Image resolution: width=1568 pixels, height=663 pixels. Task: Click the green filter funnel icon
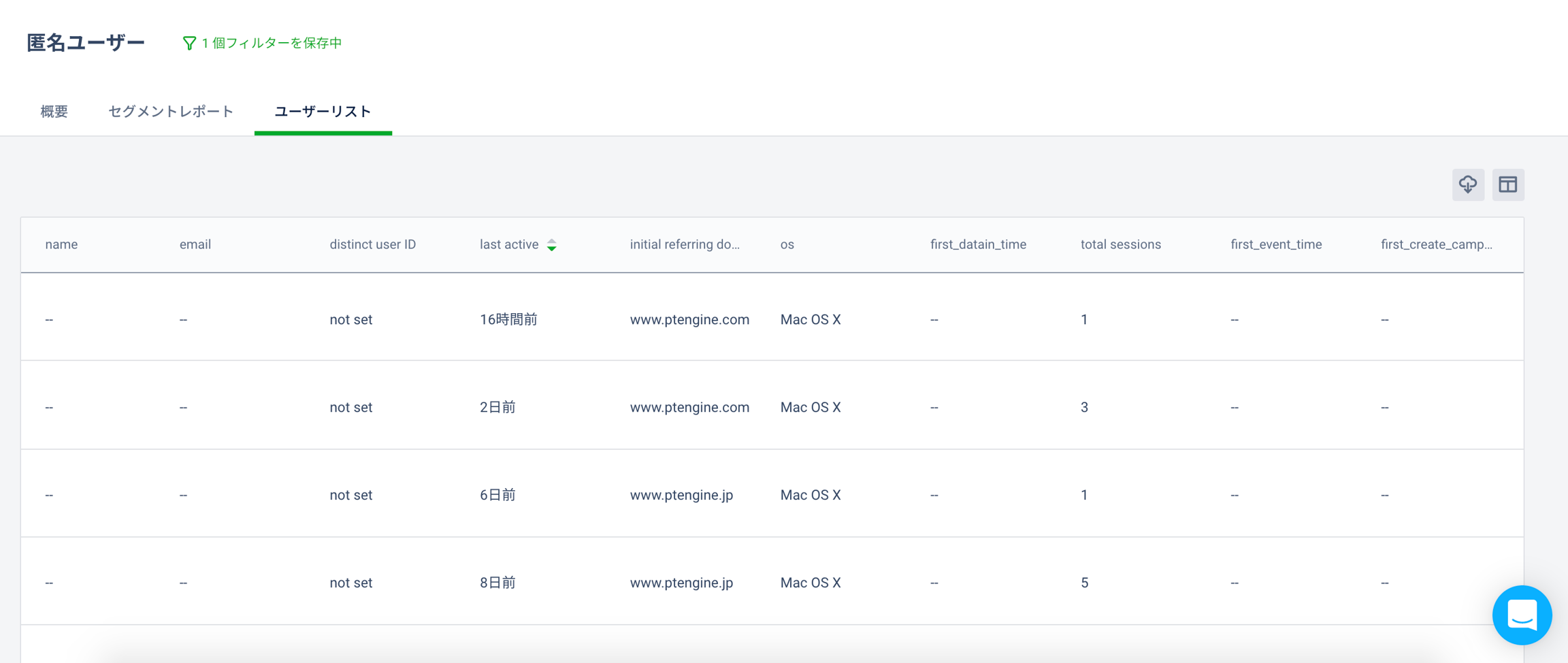189,43
